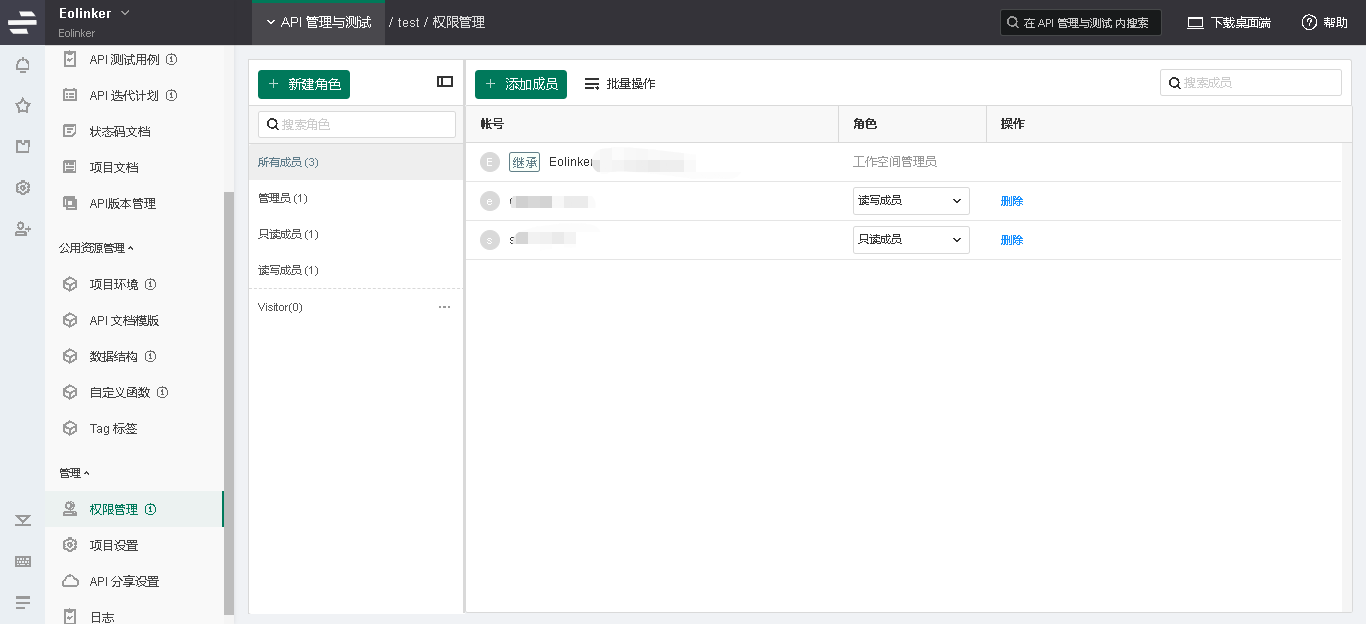Open the gear settings icon in the left rail
This screenshot has width=1366, height=624.
[x=22, y=188]
